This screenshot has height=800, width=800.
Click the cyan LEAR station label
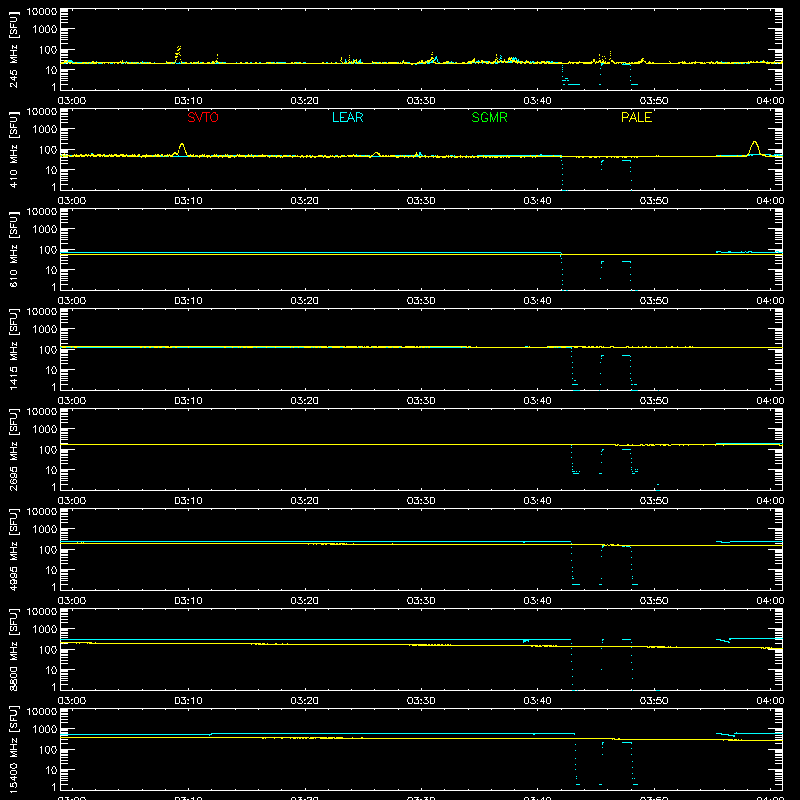347,117
